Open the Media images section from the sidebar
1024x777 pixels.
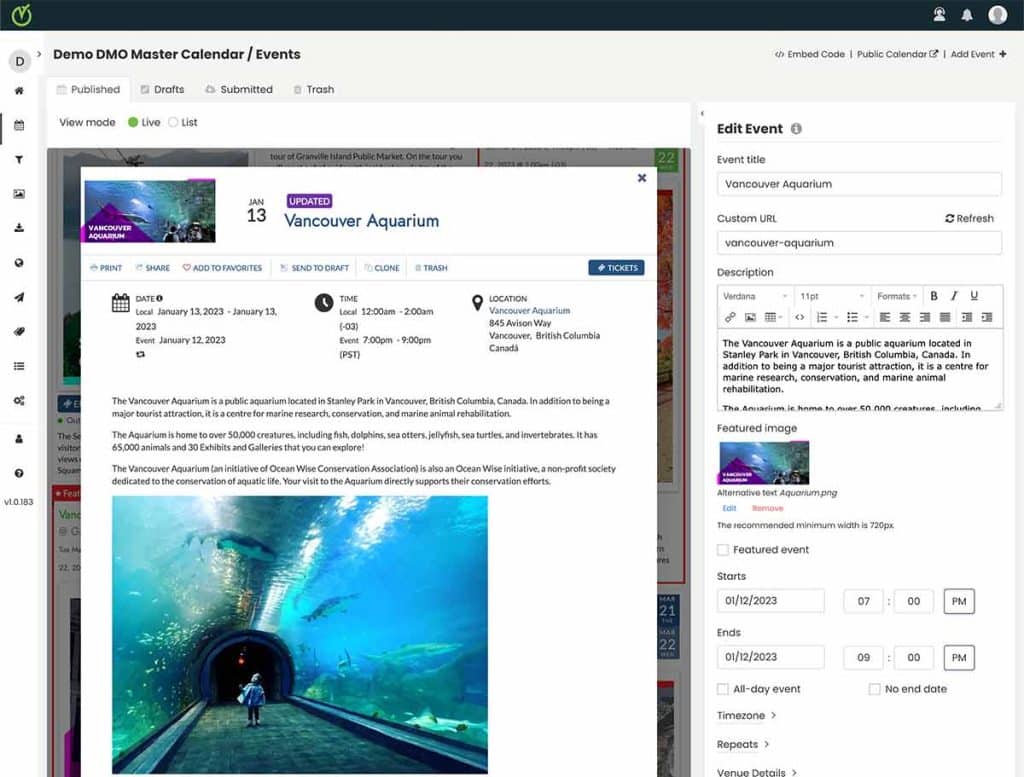(20, 194)
